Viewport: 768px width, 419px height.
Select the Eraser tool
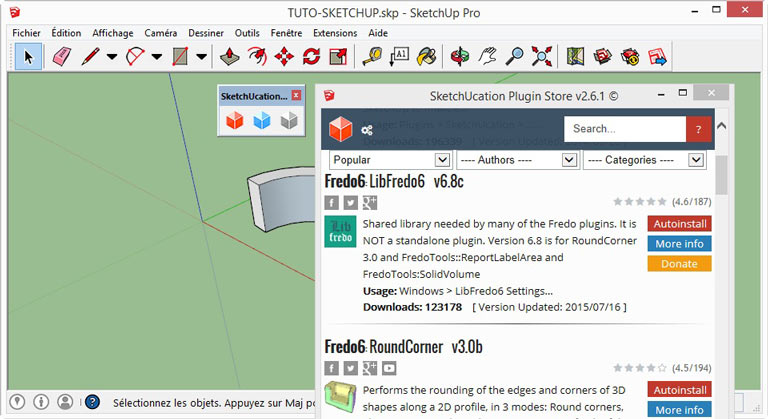(x=62, y=56)
